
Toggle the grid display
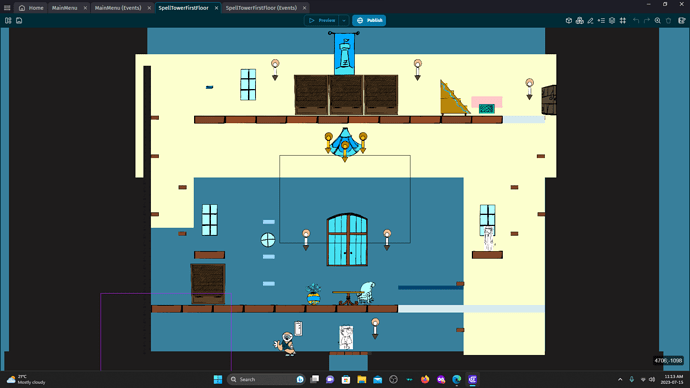pos(623,20)
